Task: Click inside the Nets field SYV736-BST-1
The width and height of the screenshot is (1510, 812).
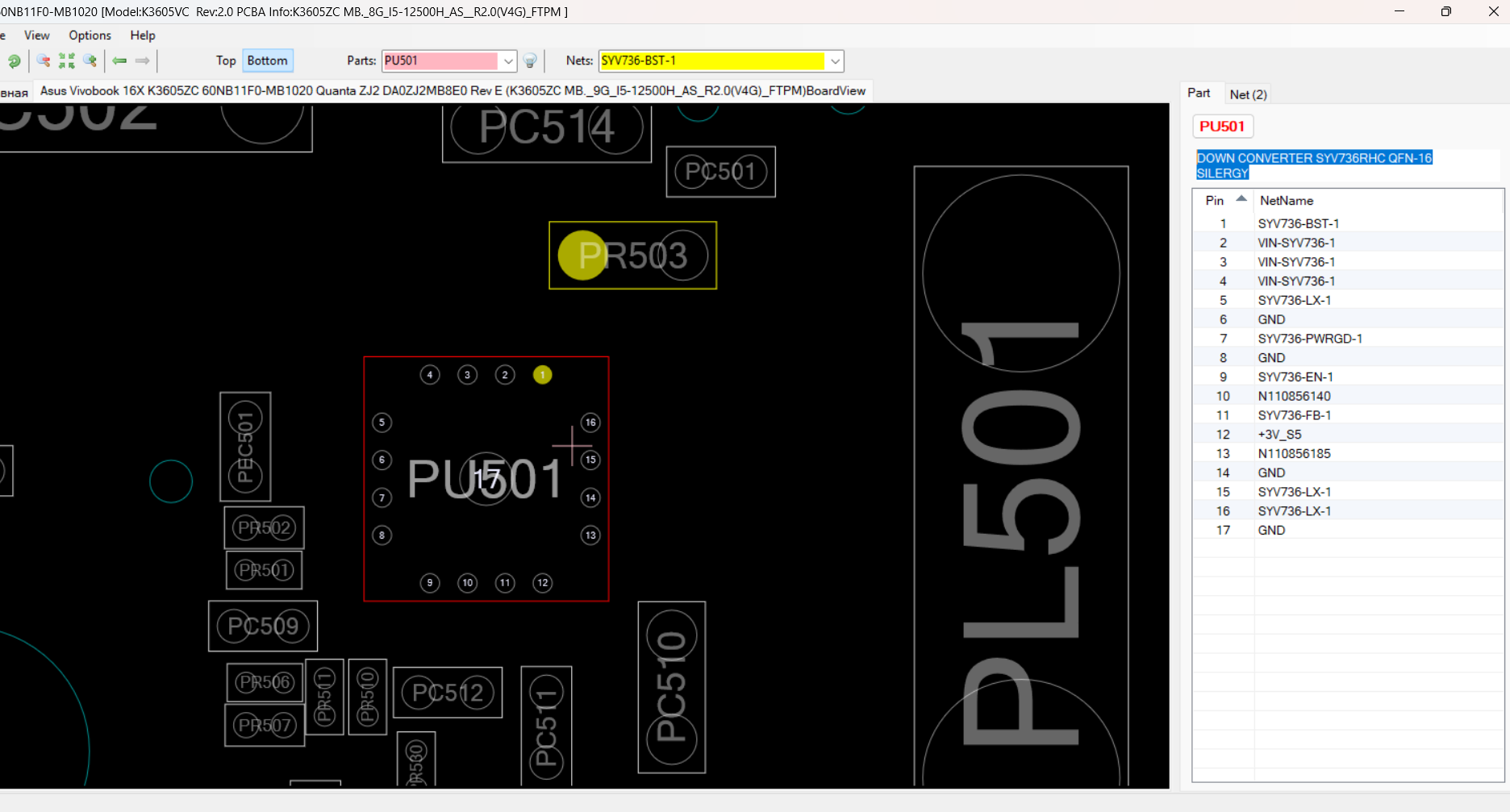Action: coord(711,61)
